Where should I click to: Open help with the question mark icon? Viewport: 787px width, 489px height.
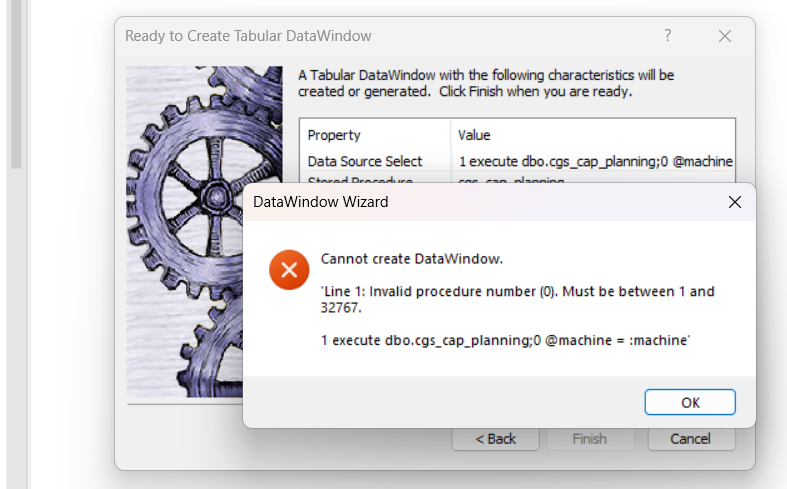[668, 36]
